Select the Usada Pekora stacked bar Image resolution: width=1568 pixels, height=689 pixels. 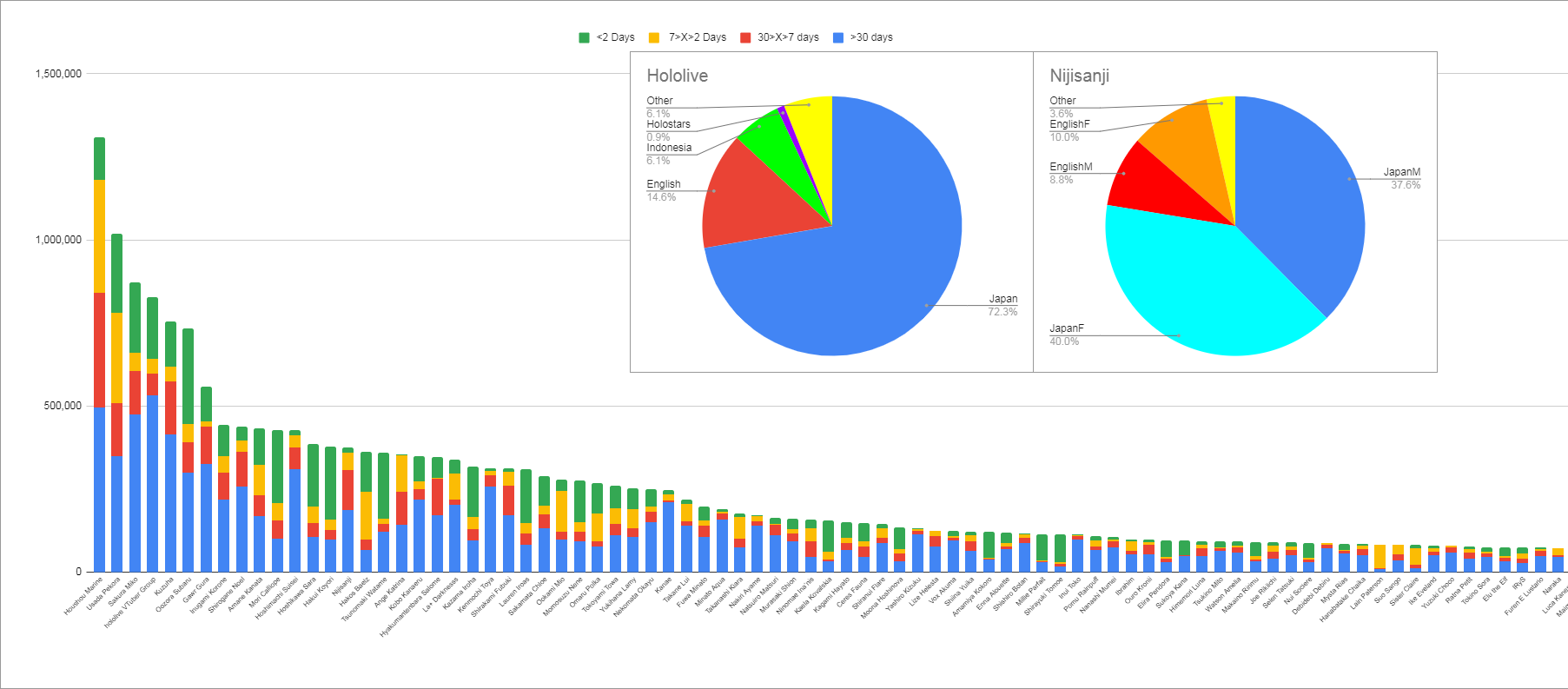117,402
